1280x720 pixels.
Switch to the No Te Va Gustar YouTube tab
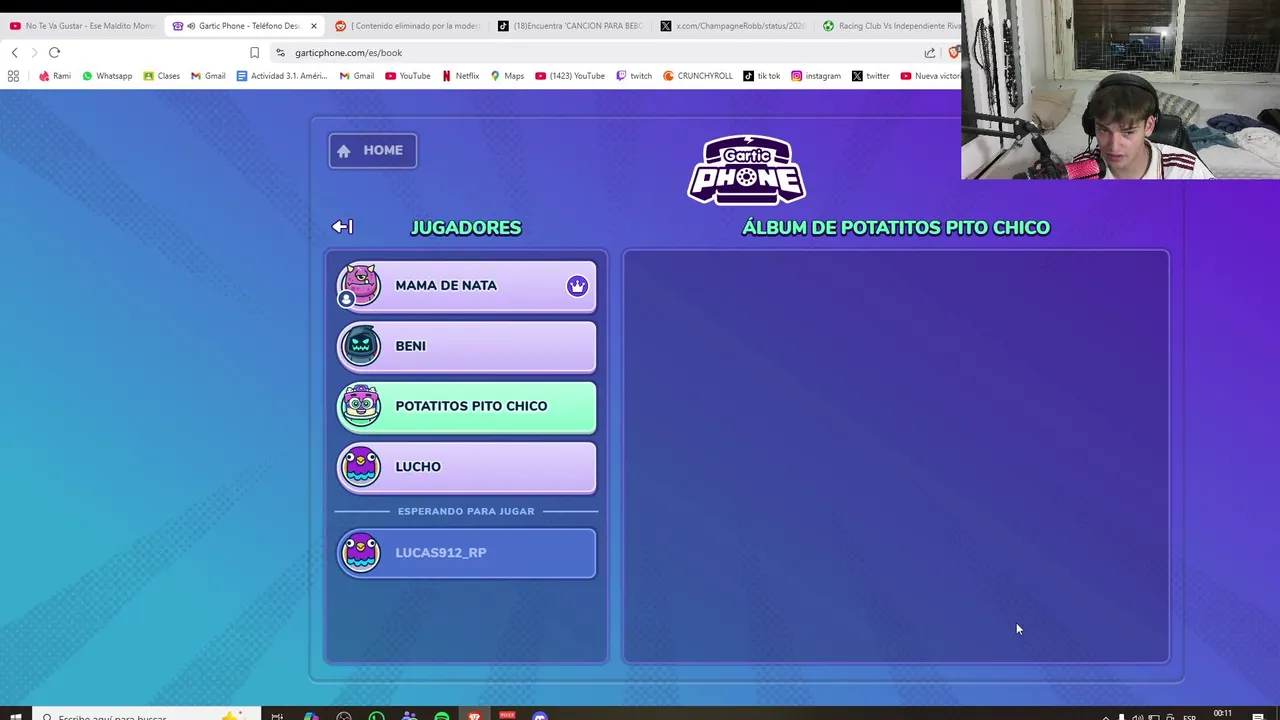point(82,26)
